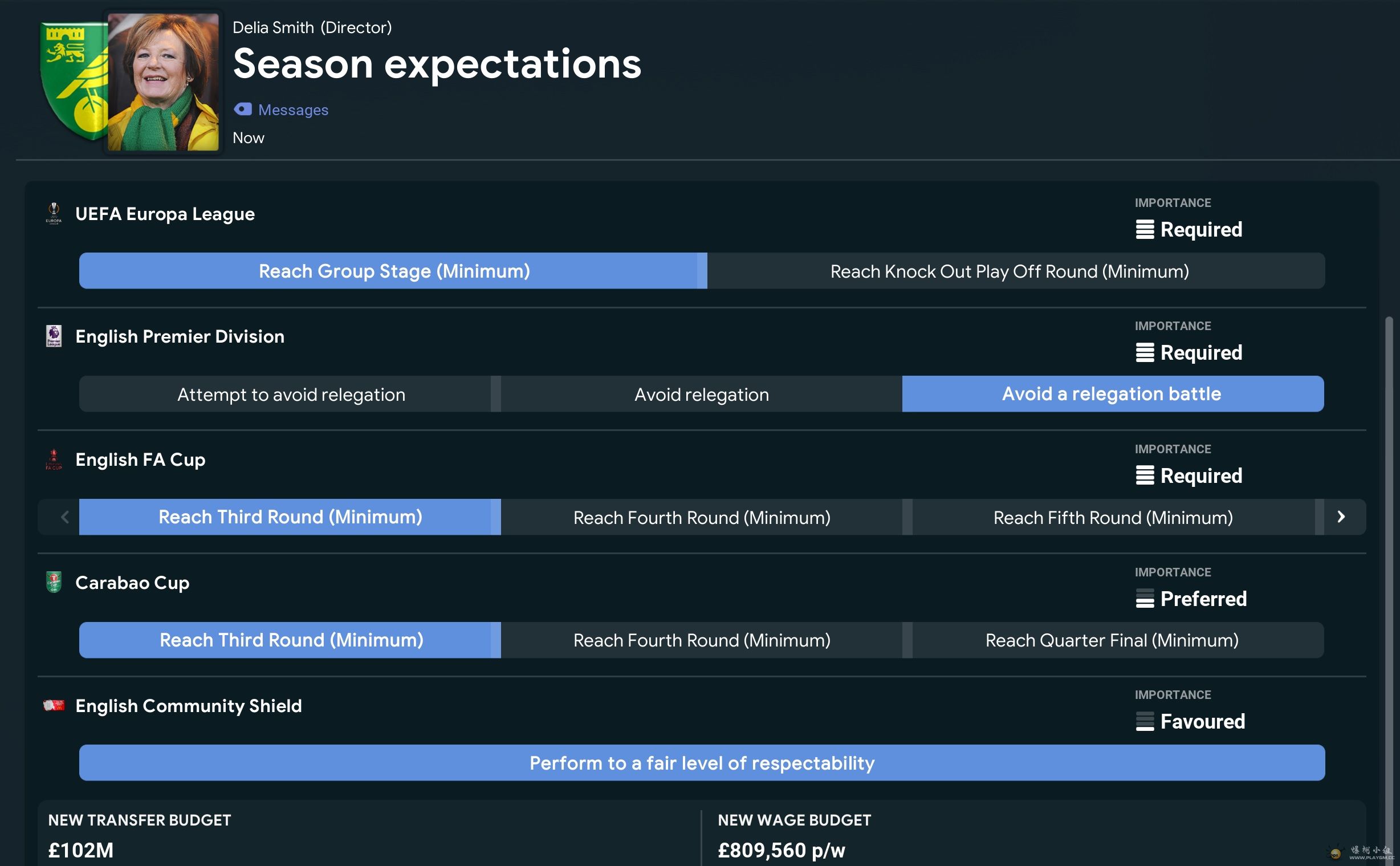Open the Messages link
The height and width of the screenshot is (866, 1400).
click(293, 110)
